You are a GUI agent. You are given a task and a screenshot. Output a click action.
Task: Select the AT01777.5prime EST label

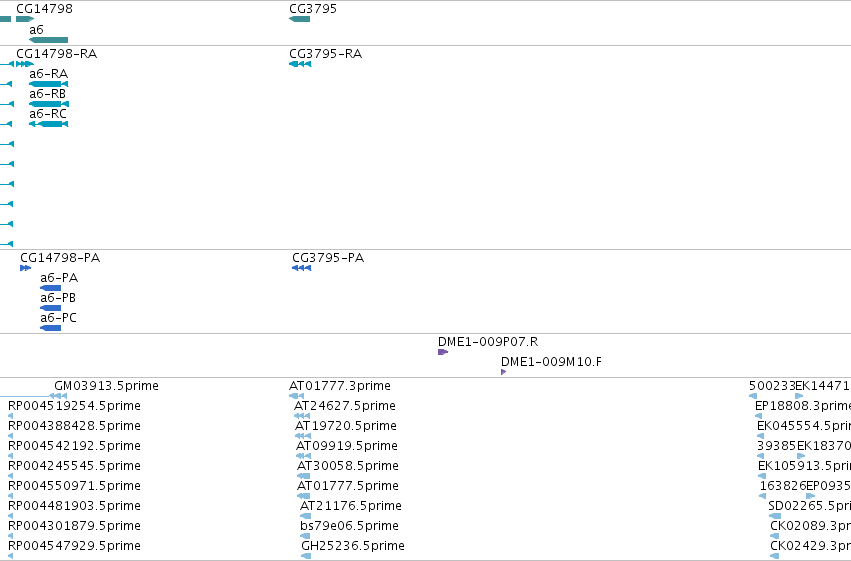coord(348,486)
